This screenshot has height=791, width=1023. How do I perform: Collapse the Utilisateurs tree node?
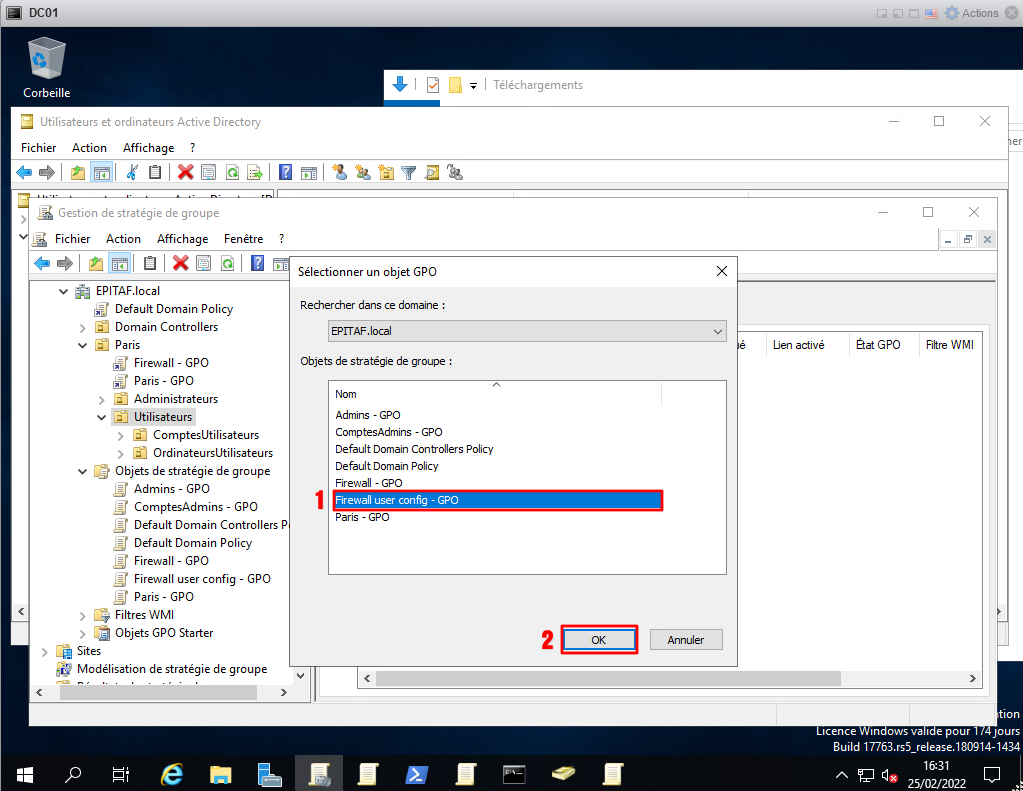coord(102,417)
